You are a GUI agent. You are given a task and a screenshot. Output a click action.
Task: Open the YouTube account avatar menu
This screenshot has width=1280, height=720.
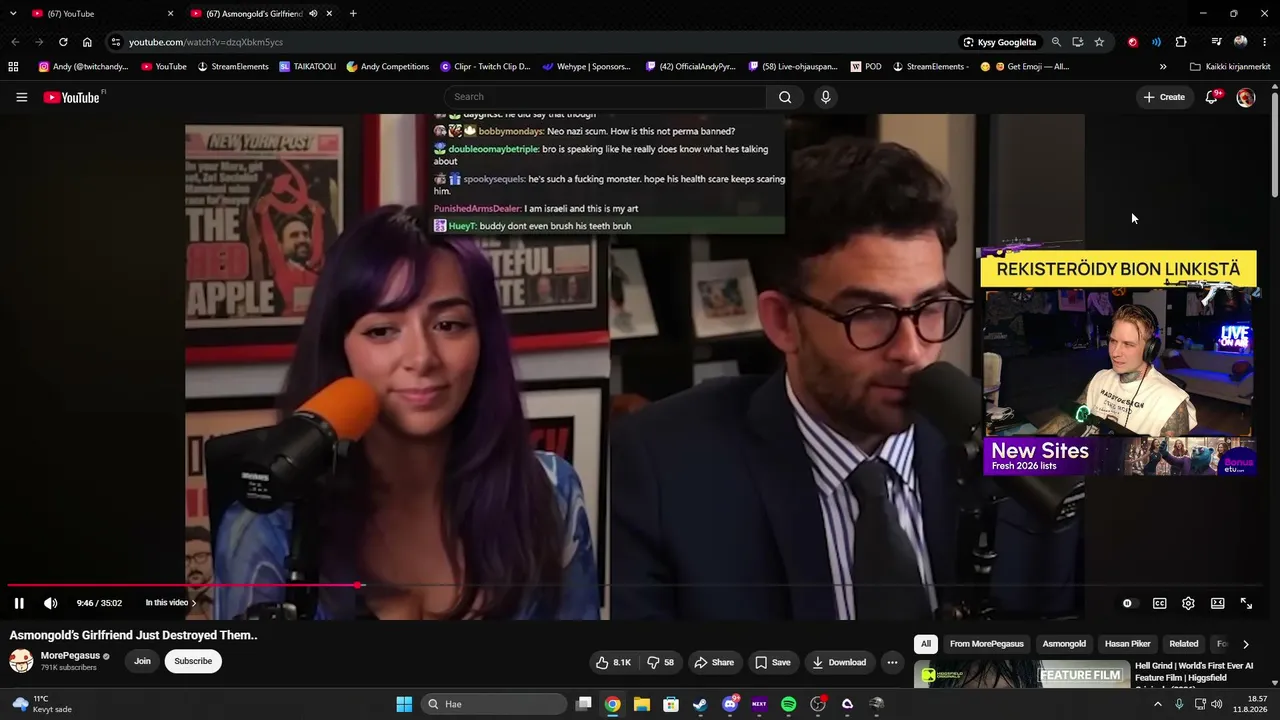1246,97
